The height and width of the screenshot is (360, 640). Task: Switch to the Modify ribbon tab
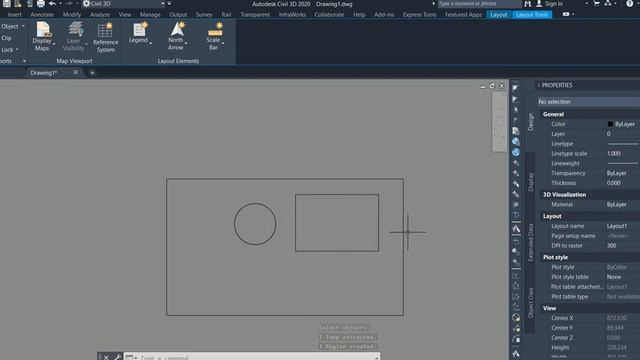click(72, 14)
